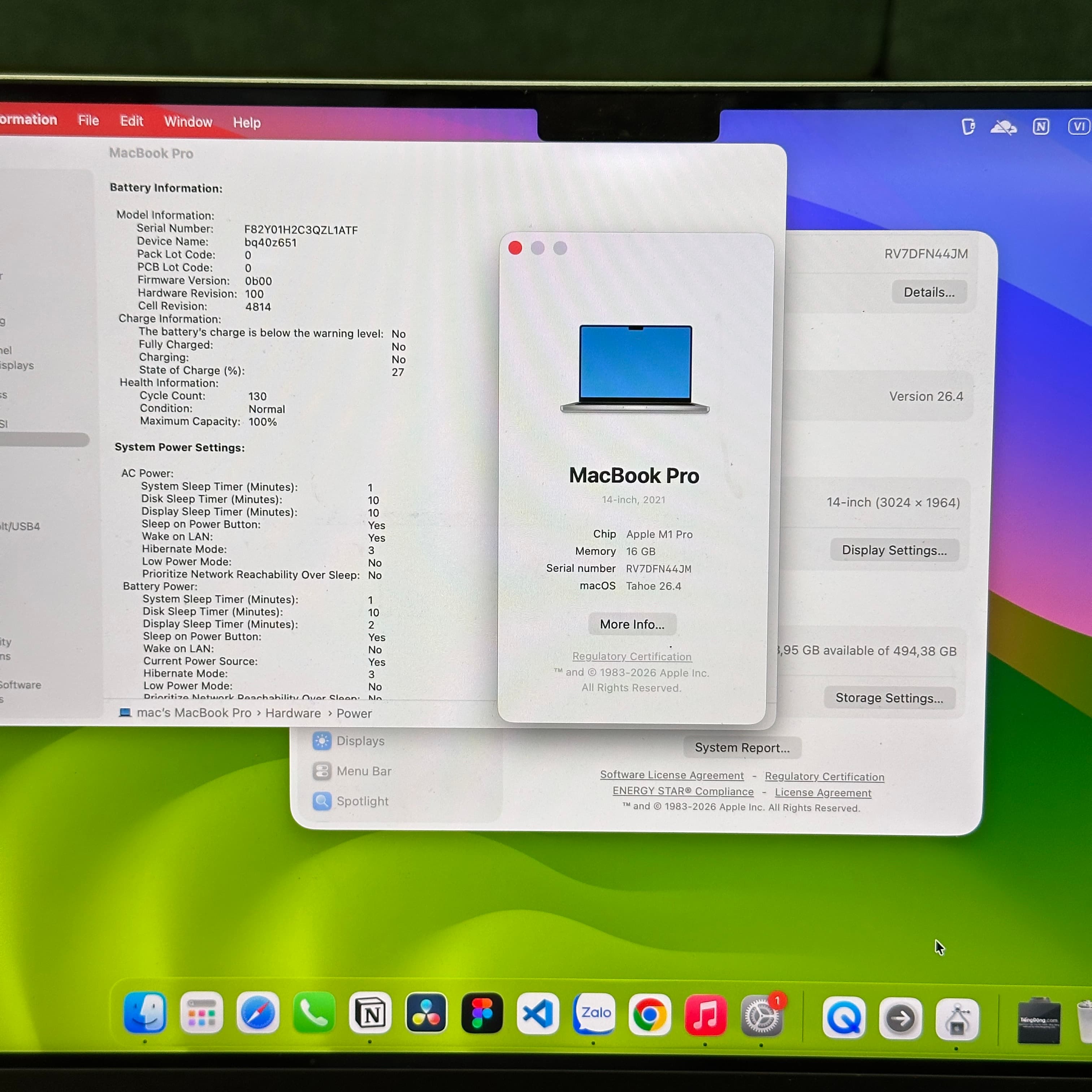Click the MacBook Pro image in About window
The image size is (1092, 1092).
pyautogui.click(x=635, y=369)
